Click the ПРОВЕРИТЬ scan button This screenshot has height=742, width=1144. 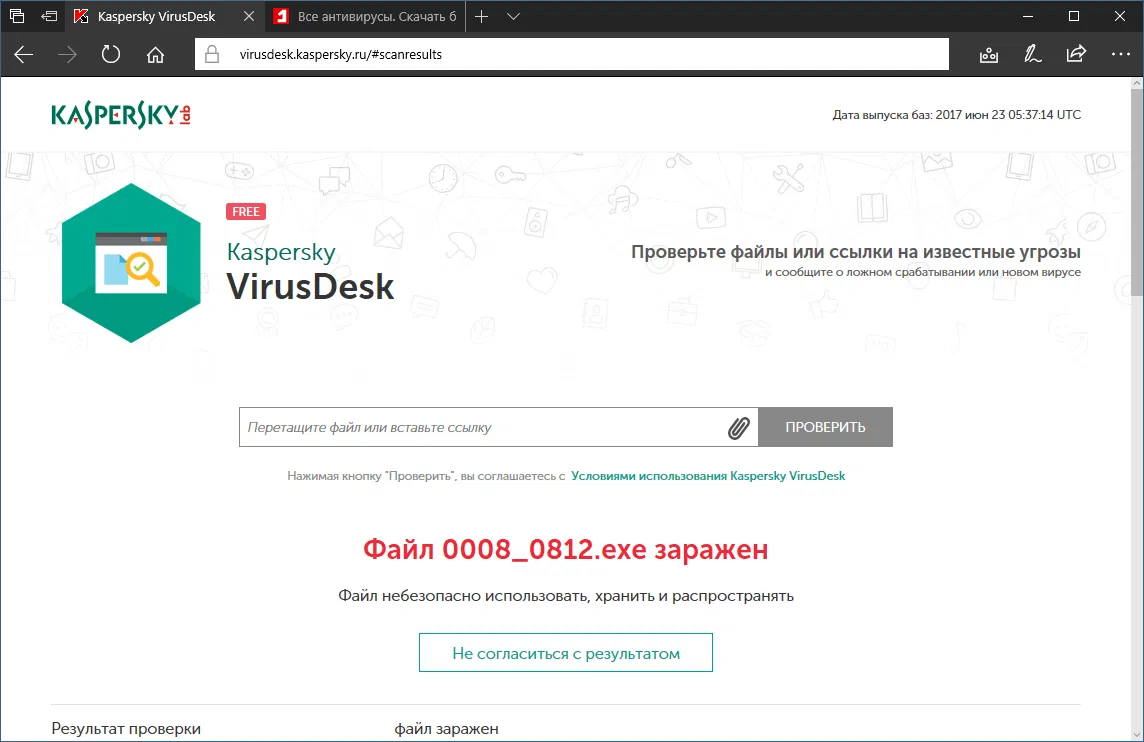click(825, 427)
